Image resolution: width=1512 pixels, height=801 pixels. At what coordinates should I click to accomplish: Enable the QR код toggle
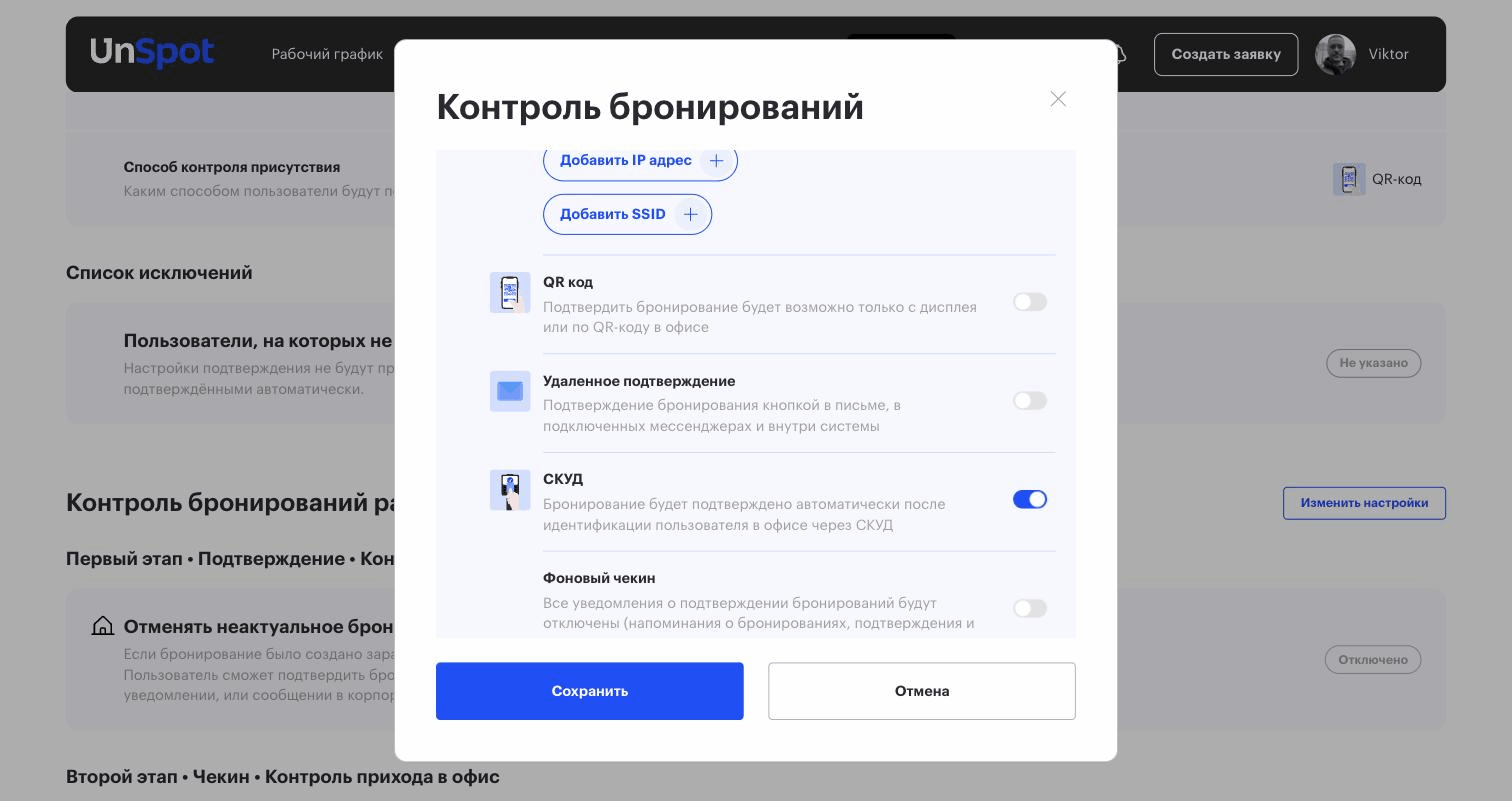(1030, 302)
